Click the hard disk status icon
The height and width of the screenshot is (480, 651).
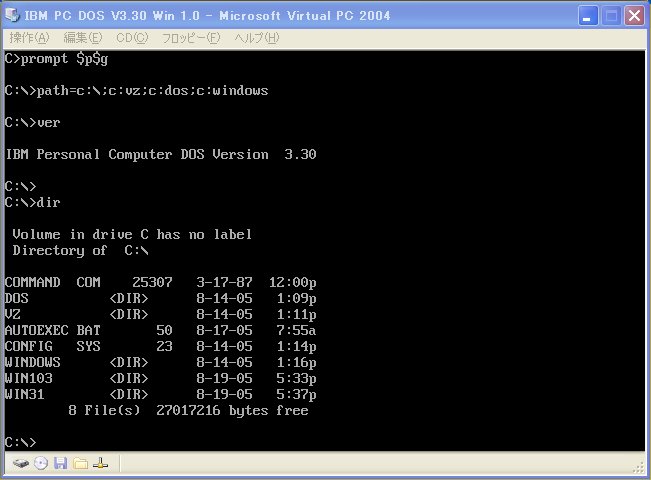pyautogui.click(x=20, y=463)
